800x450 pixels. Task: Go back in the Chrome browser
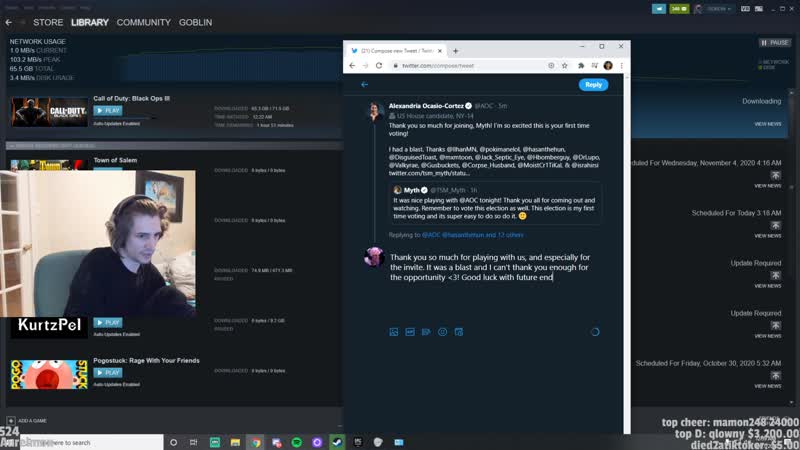(352, 66)
